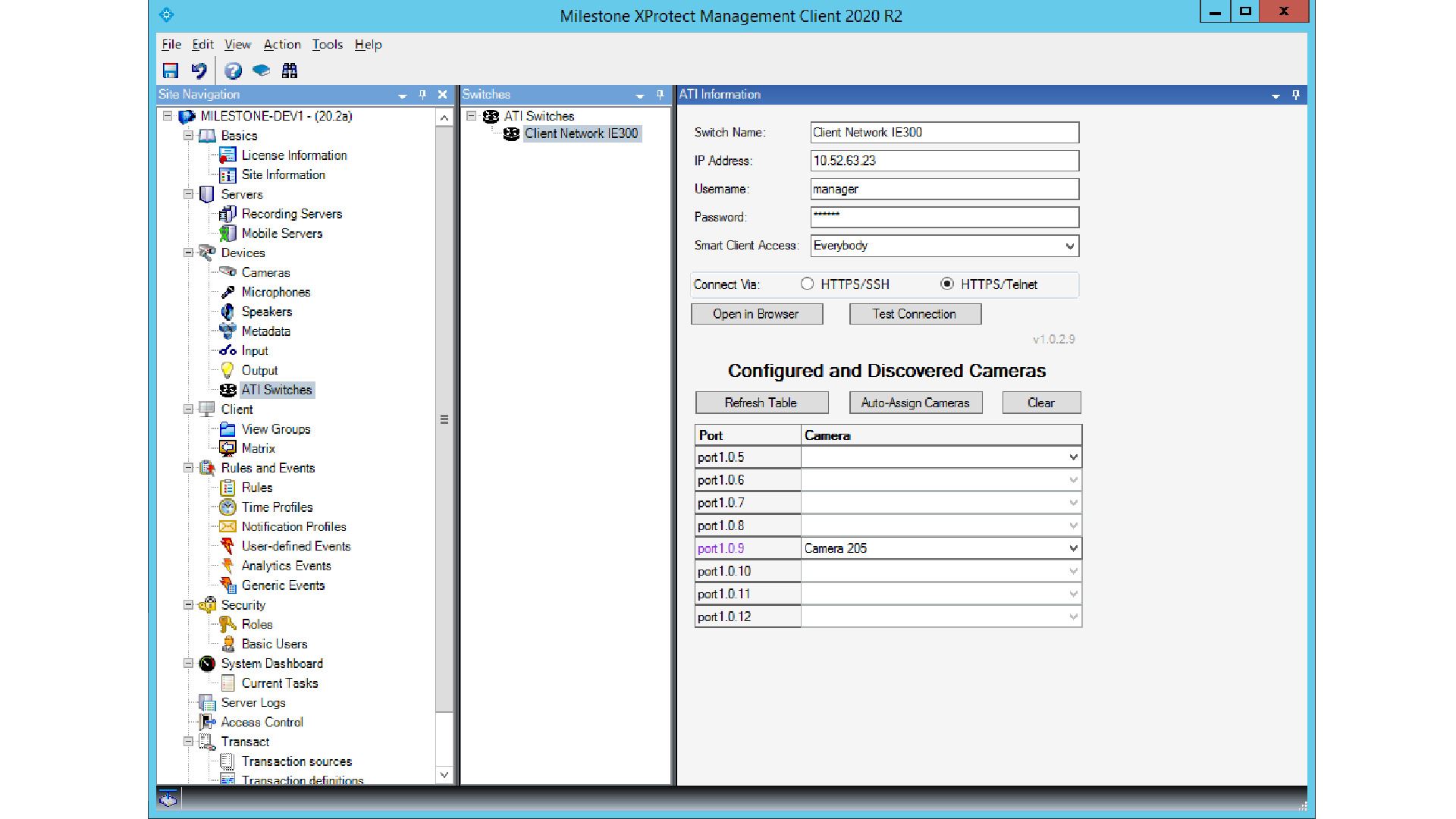
Task: Open the Tools menu
Action: tap(328, 45)
